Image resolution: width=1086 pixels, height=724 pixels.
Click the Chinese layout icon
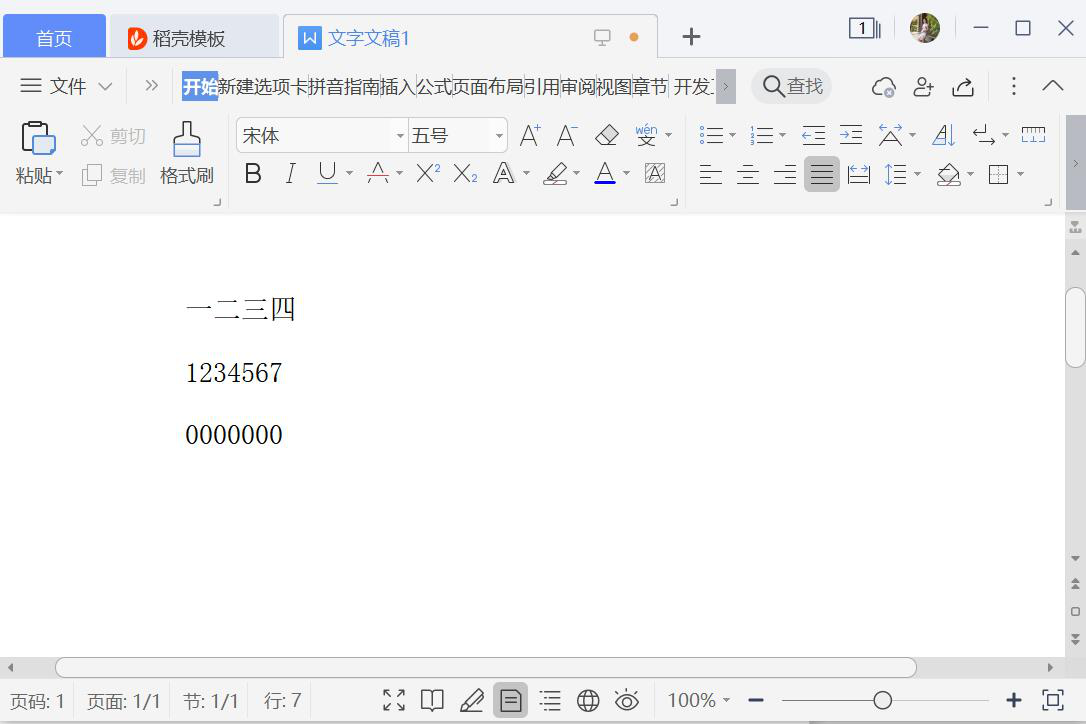click(890, 135)
